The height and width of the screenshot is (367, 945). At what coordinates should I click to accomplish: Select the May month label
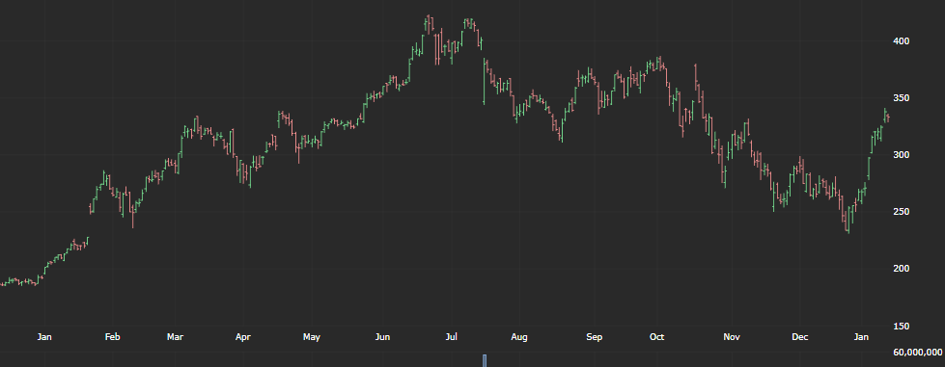(312, 337)
